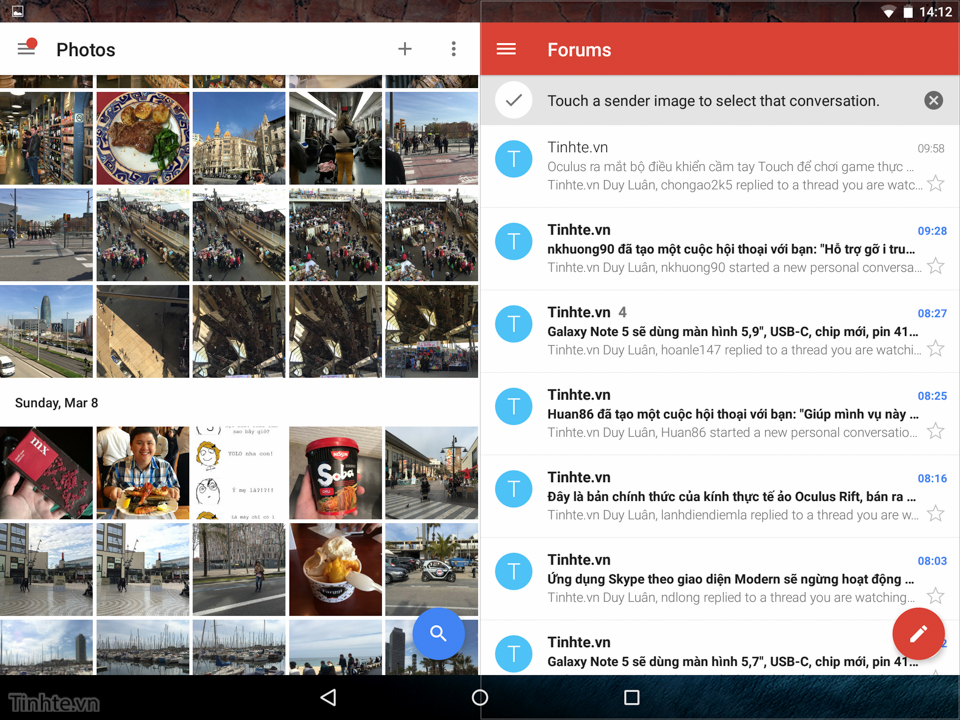
Task: Open the ice cream cup photo
Action: coord(336,569)
